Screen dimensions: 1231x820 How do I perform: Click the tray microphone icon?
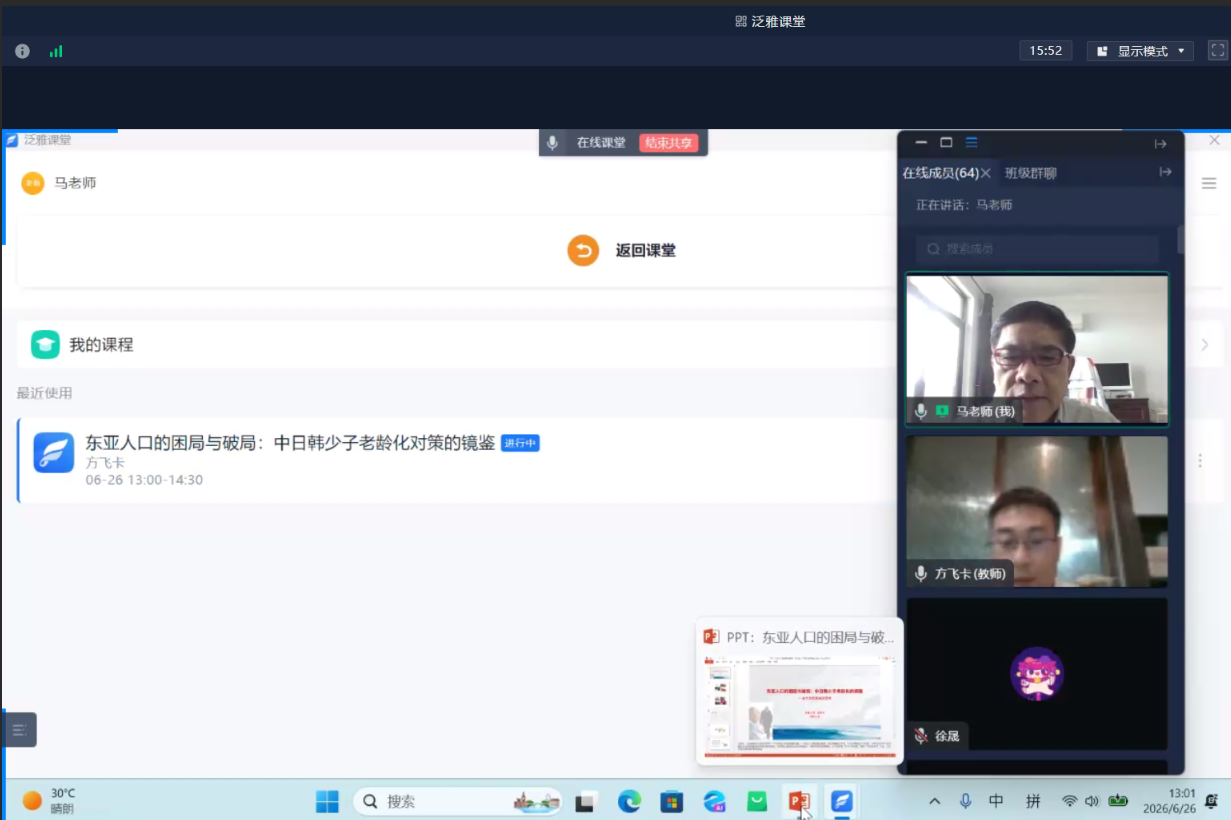coord(965,801)
